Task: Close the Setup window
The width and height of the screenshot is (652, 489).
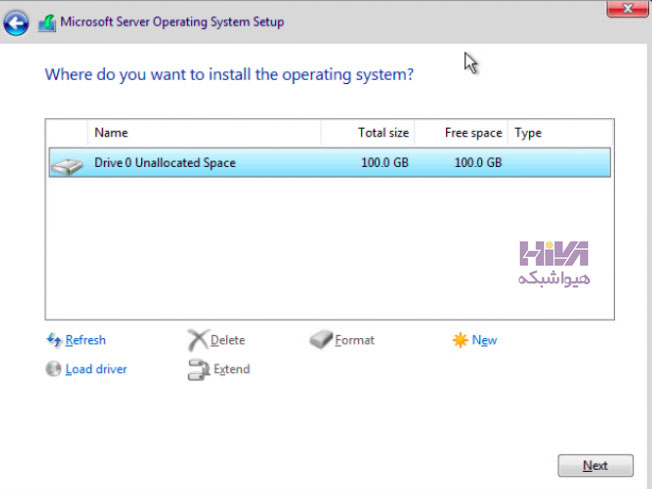Action: [627, 9]
